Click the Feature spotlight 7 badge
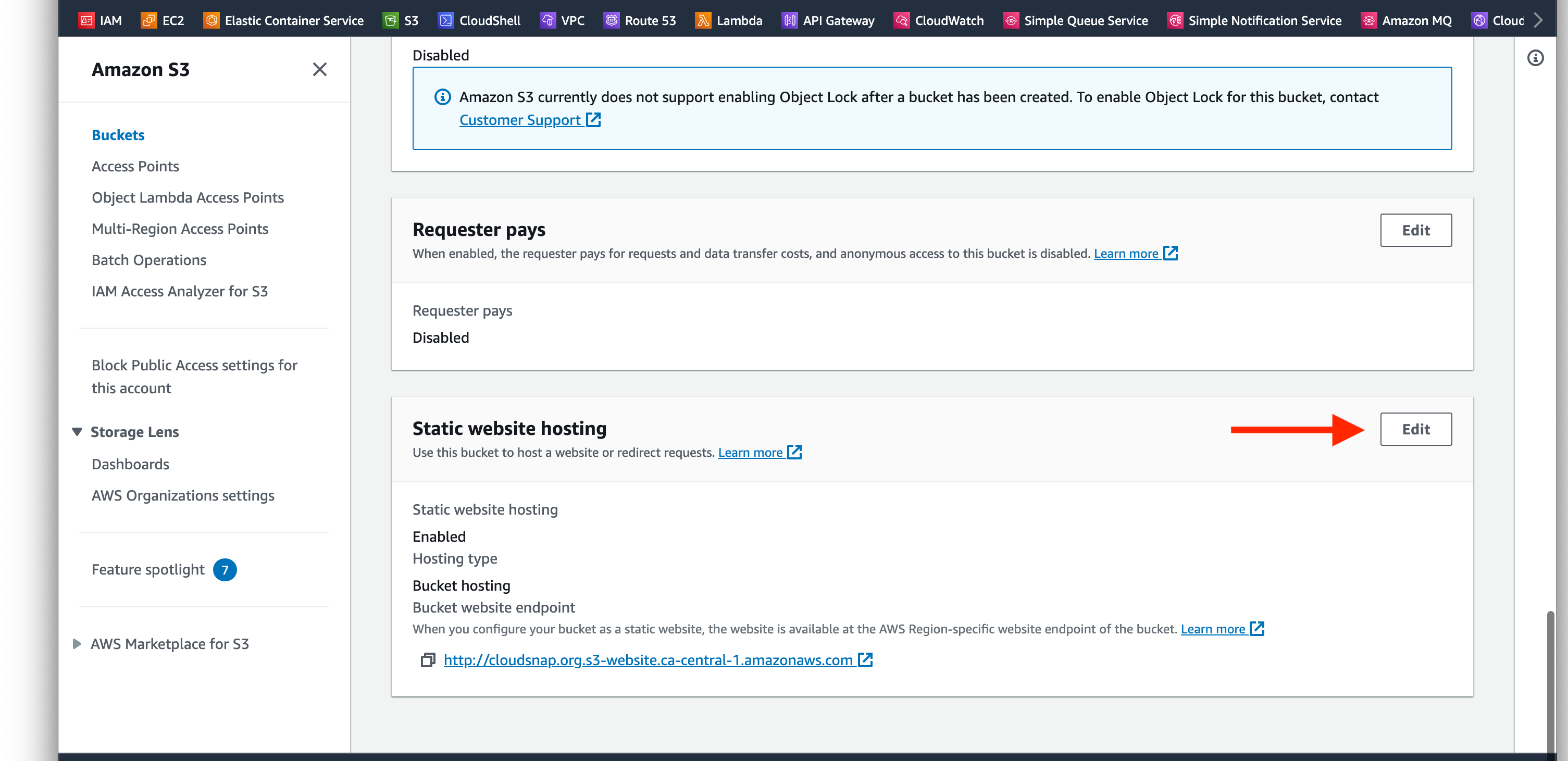This screenshot has width=1568, height=761. pos(225,570)
